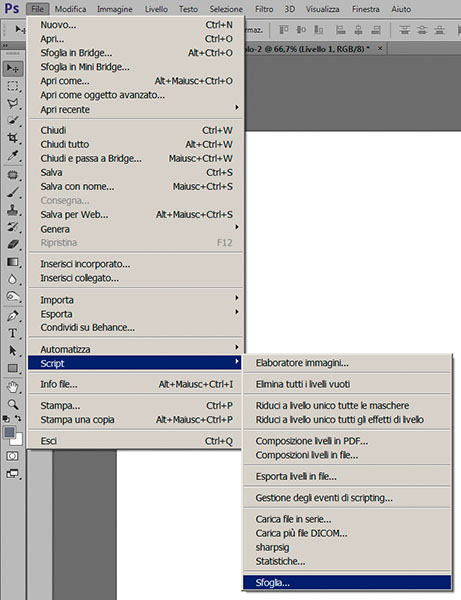Select the Dodge tool
Screen dimensions: 461x600
coord(13,297)
